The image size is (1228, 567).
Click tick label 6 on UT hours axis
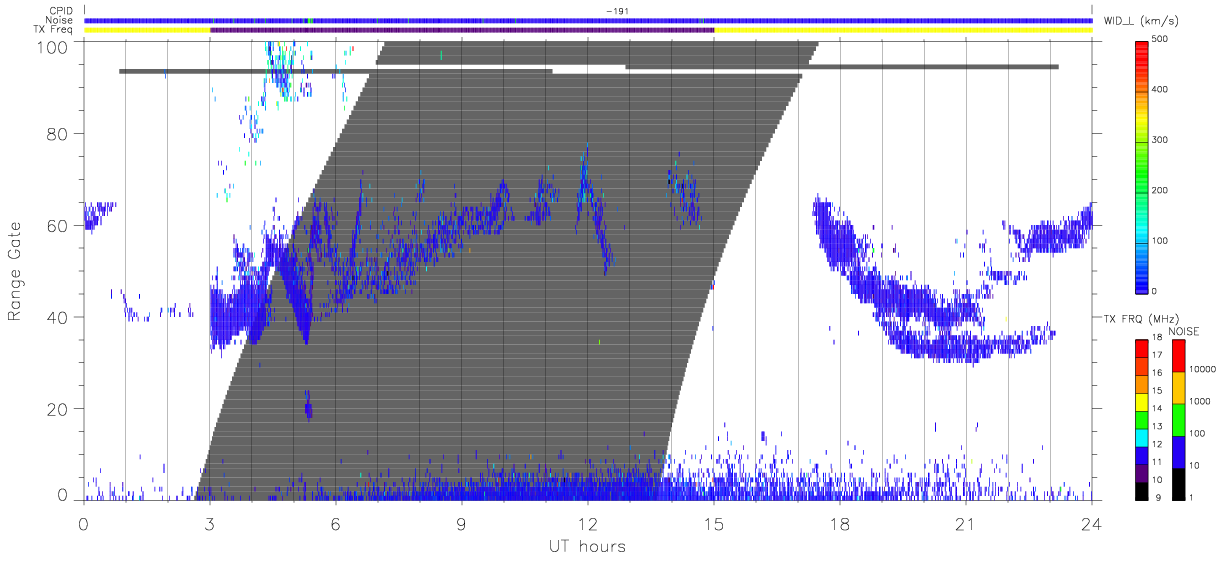[x=336, y=522]
